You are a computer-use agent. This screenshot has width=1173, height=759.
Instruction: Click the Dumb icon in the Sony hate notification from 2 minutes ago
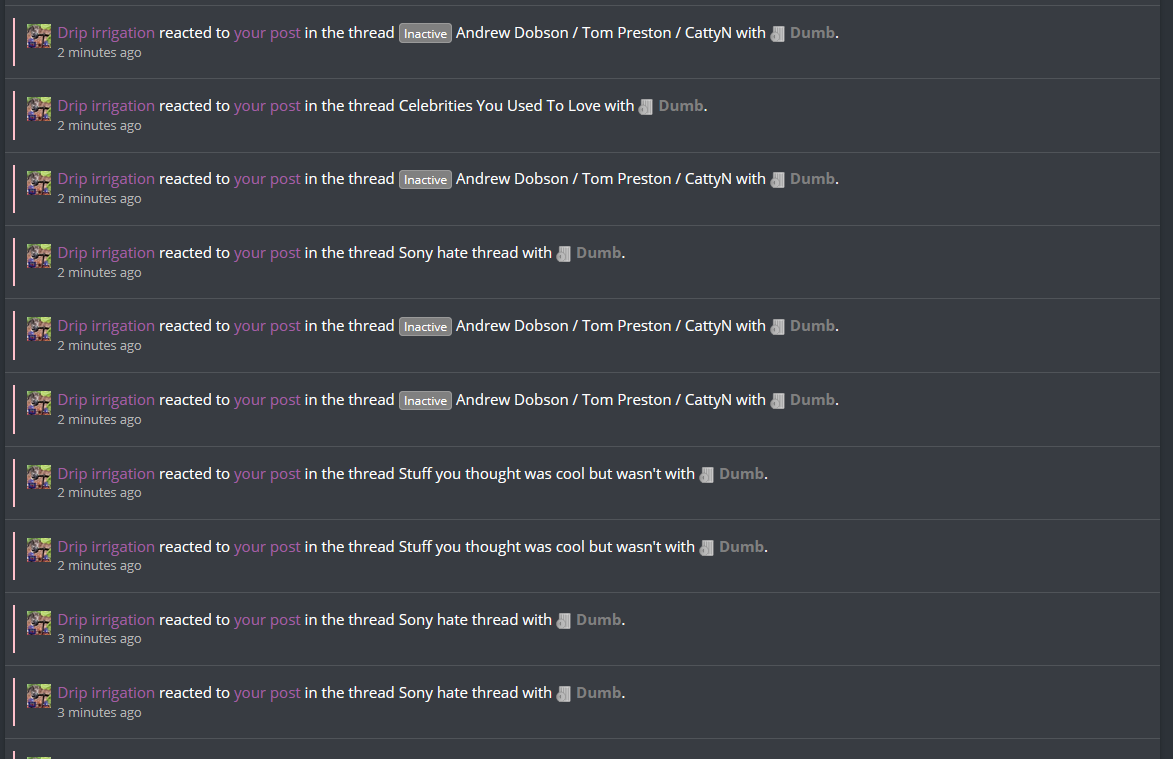tap(563, 254)
